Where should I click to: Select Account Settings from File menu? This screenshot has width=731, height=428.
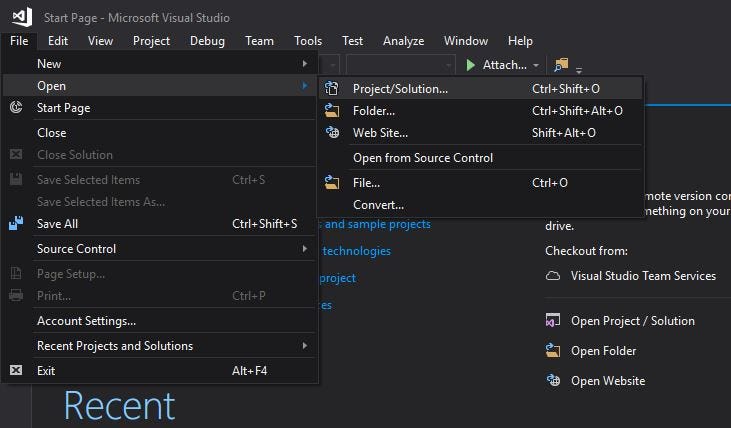click(x=86, y=321)
